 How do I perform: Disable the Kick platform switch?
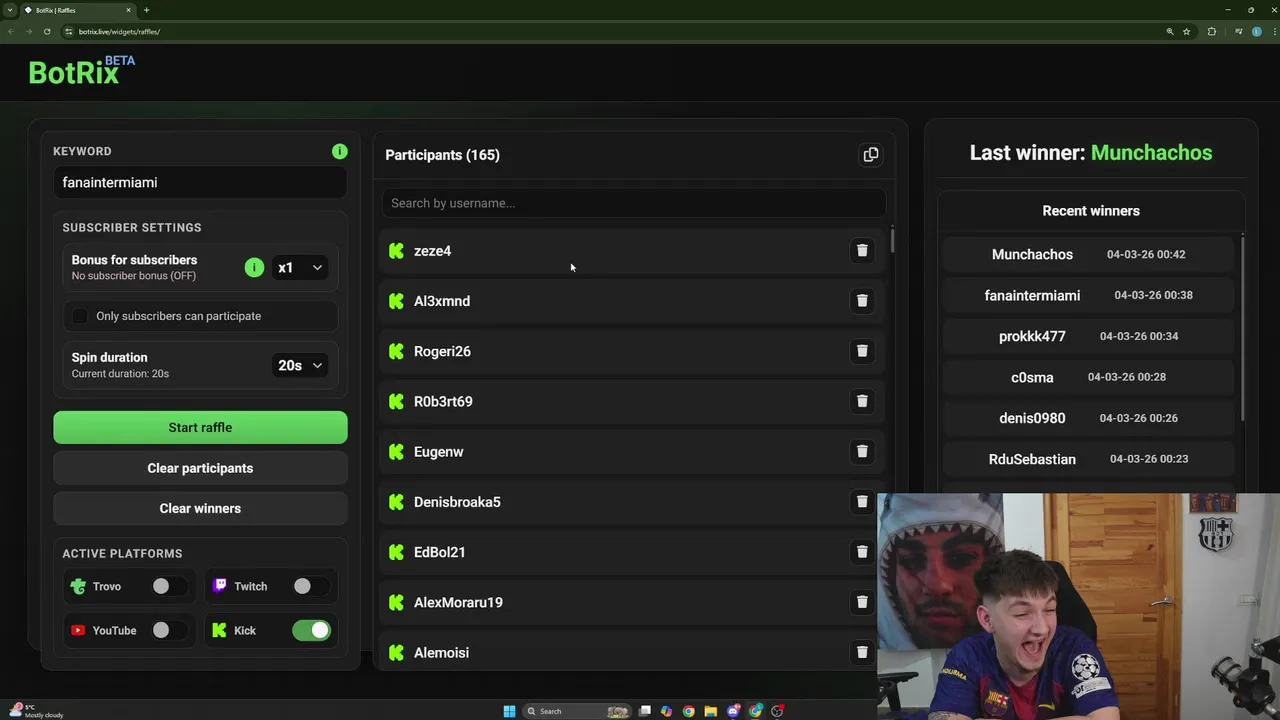311,630
